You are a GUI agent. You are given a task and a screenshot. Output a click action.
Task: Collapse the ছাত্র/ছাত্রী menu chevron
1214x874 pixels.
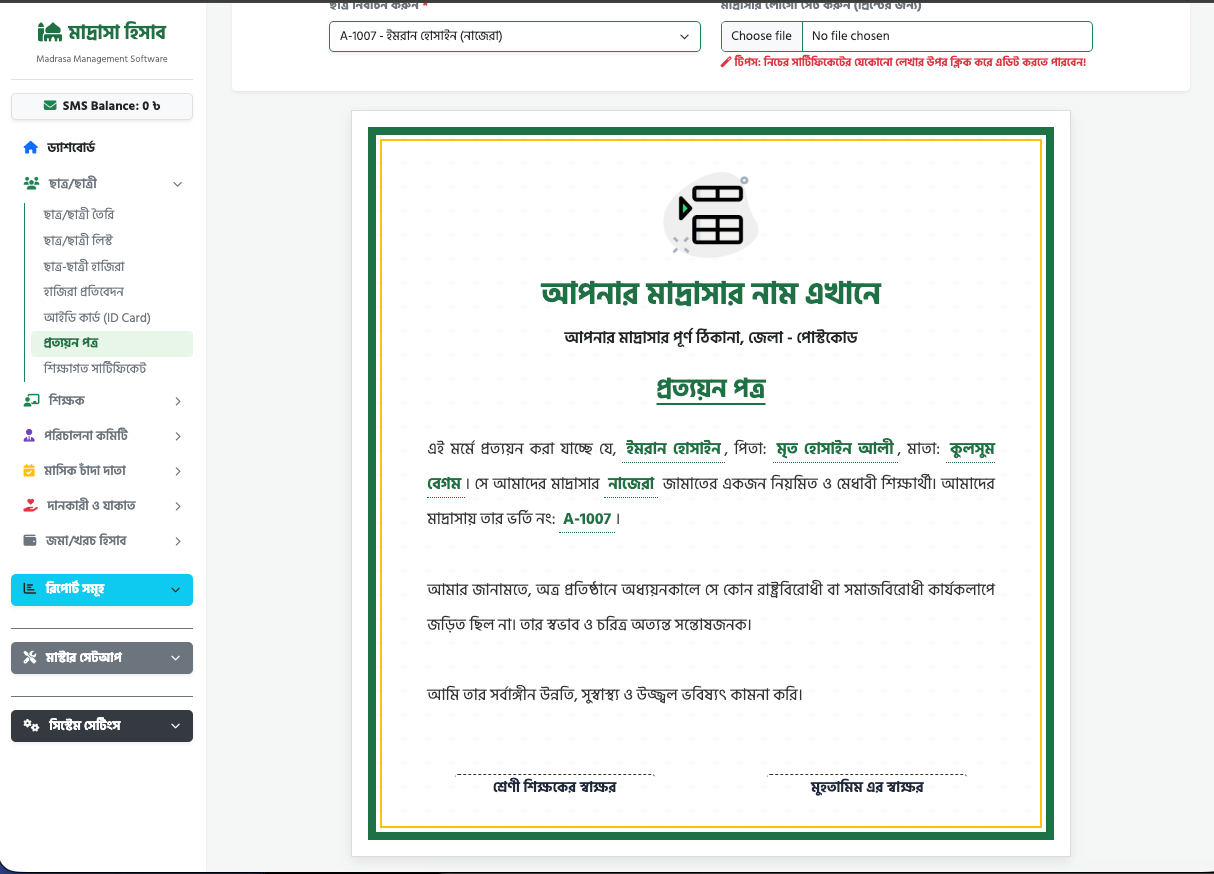(177, 184)
